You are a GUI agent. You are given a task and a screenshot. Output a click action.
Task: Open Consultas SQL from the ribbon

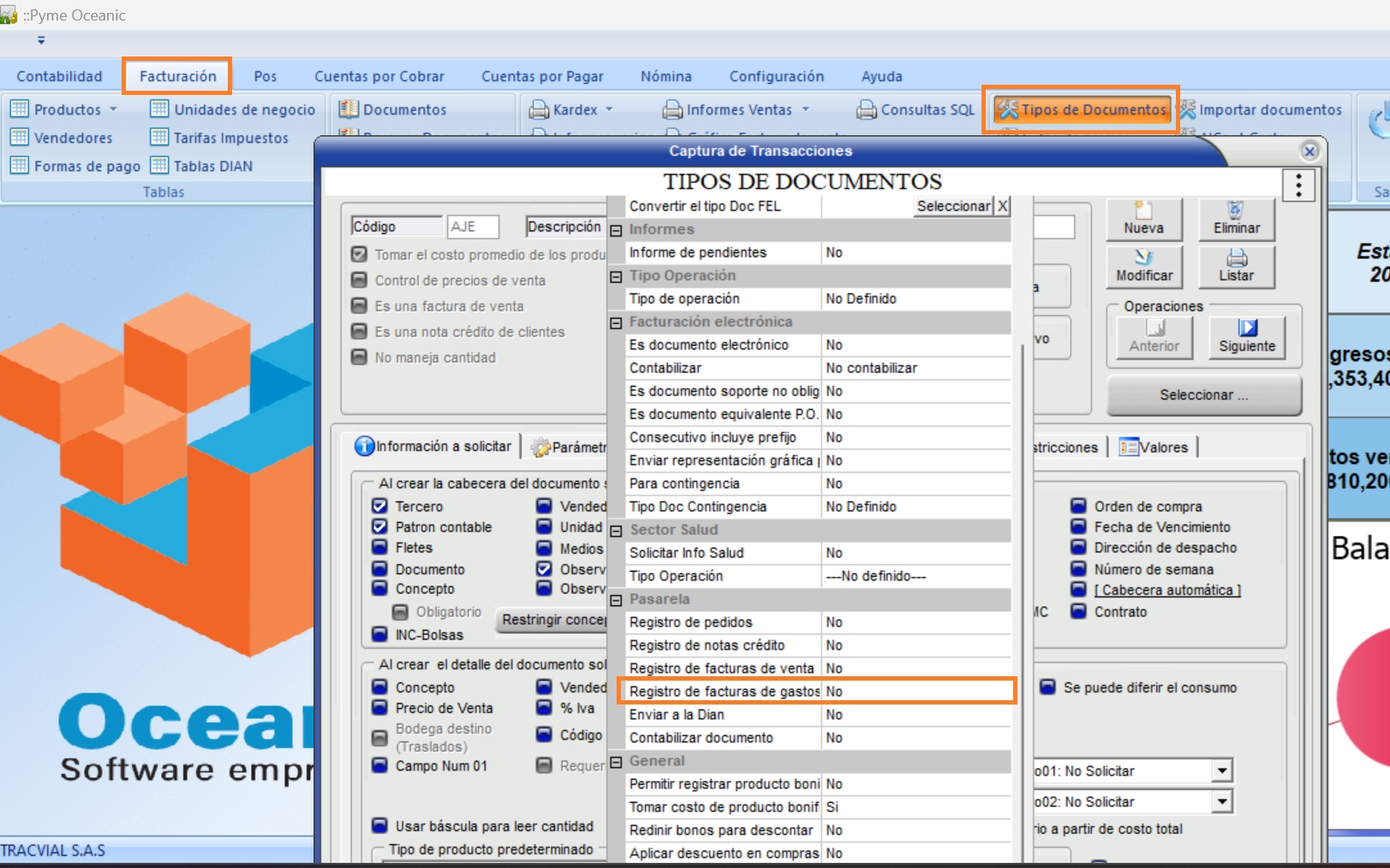click(x=916, y=110)
